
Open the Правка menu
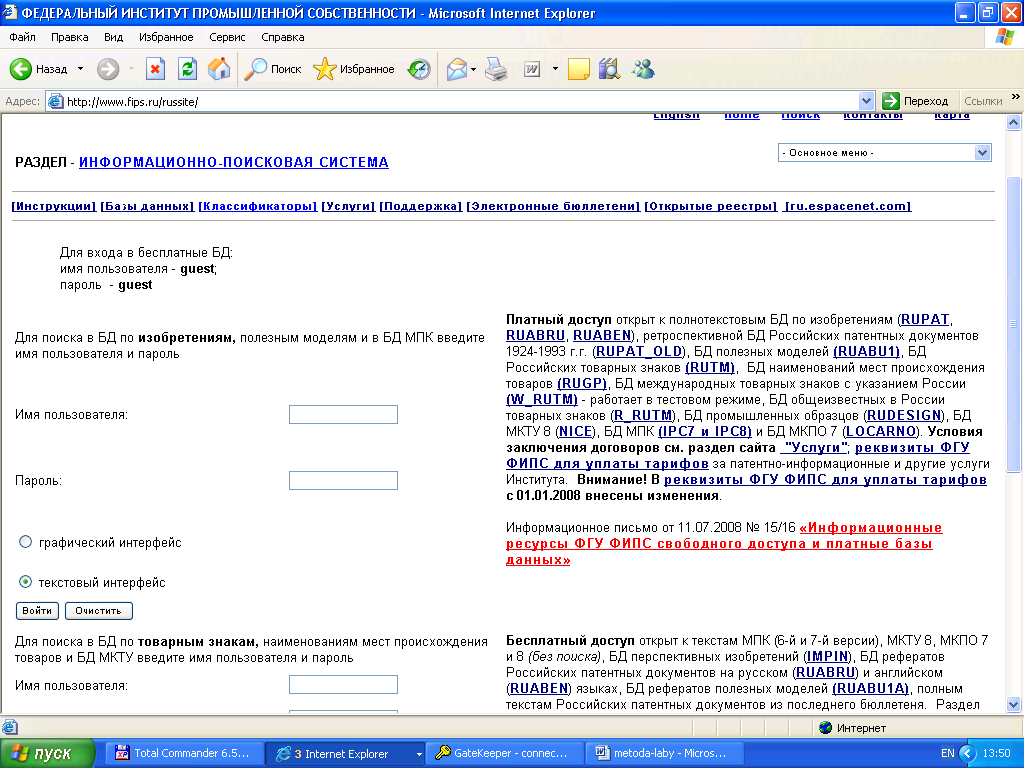point(69,37)
